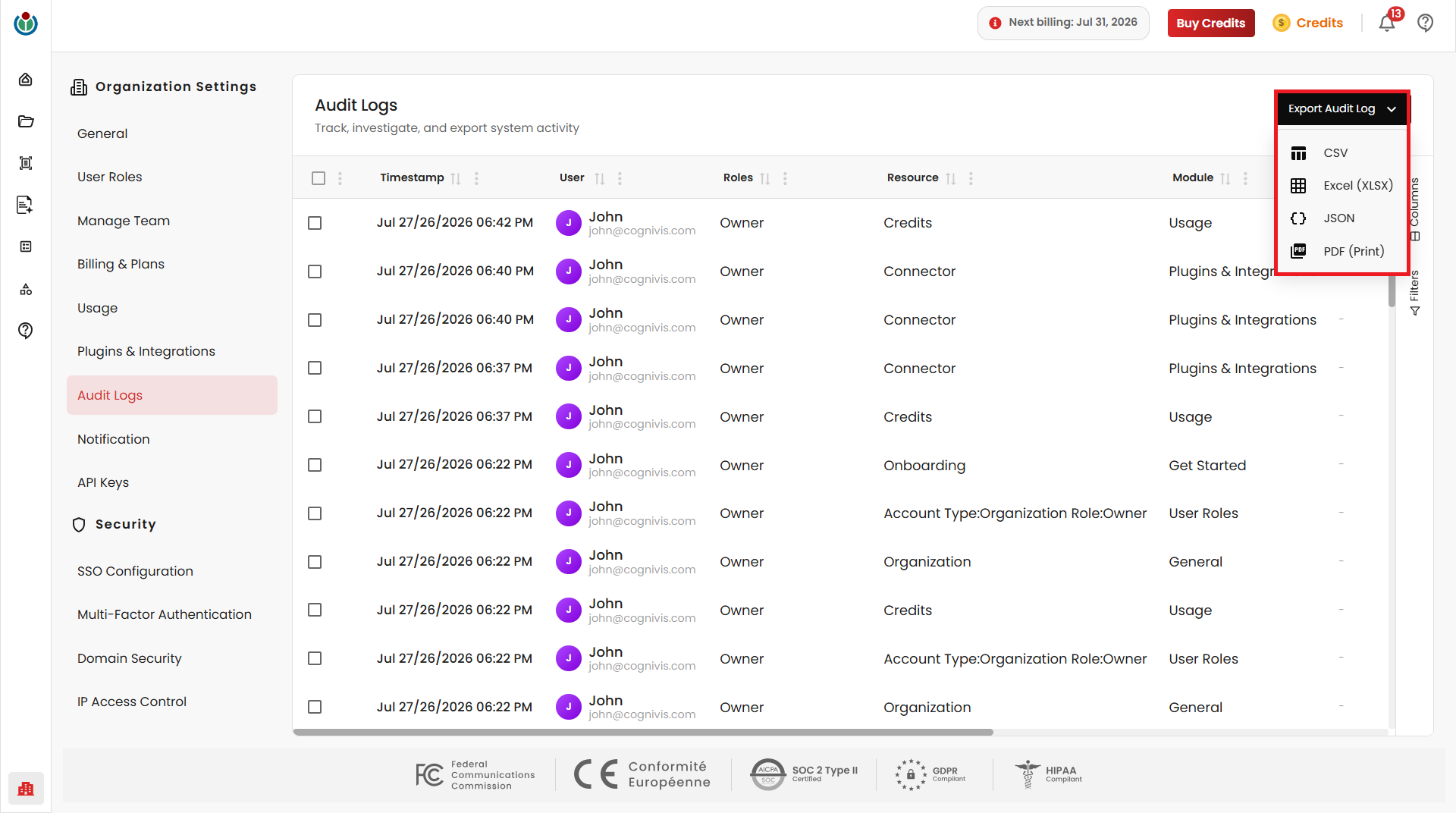Image resolution: width=1456 pixels, height=813 pixels.
Task: Click the Buy Credits button
Action: [x=1211, y=23]
